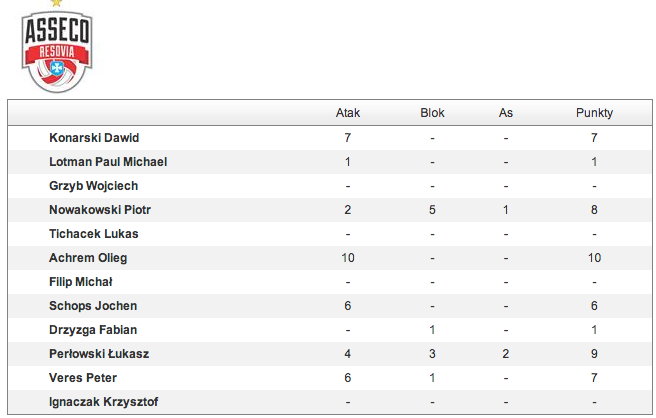Open Drzyzga Fabian player entry
656x418 pixels.
93,330
